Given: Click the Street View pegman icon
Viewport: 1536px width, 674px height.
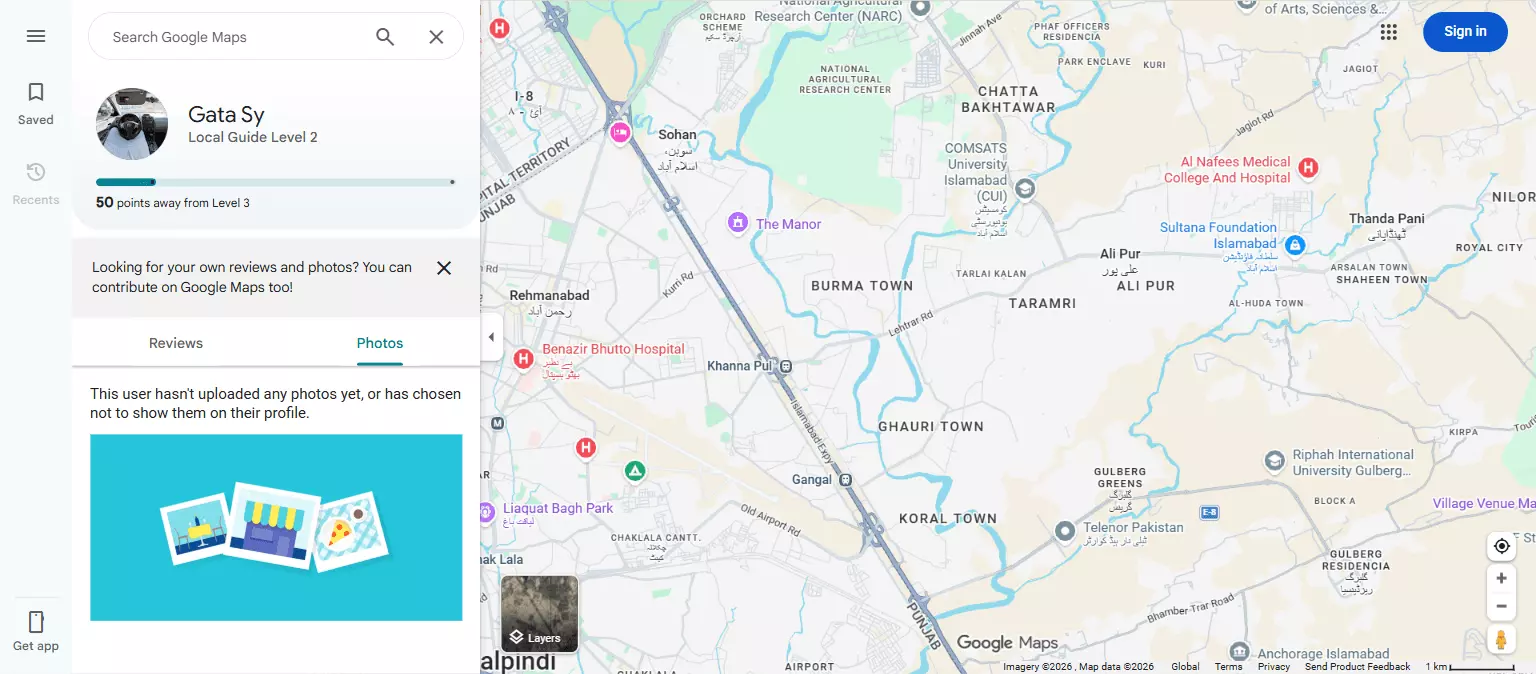Looking at the screenshot, I should tap(1501, 639).
